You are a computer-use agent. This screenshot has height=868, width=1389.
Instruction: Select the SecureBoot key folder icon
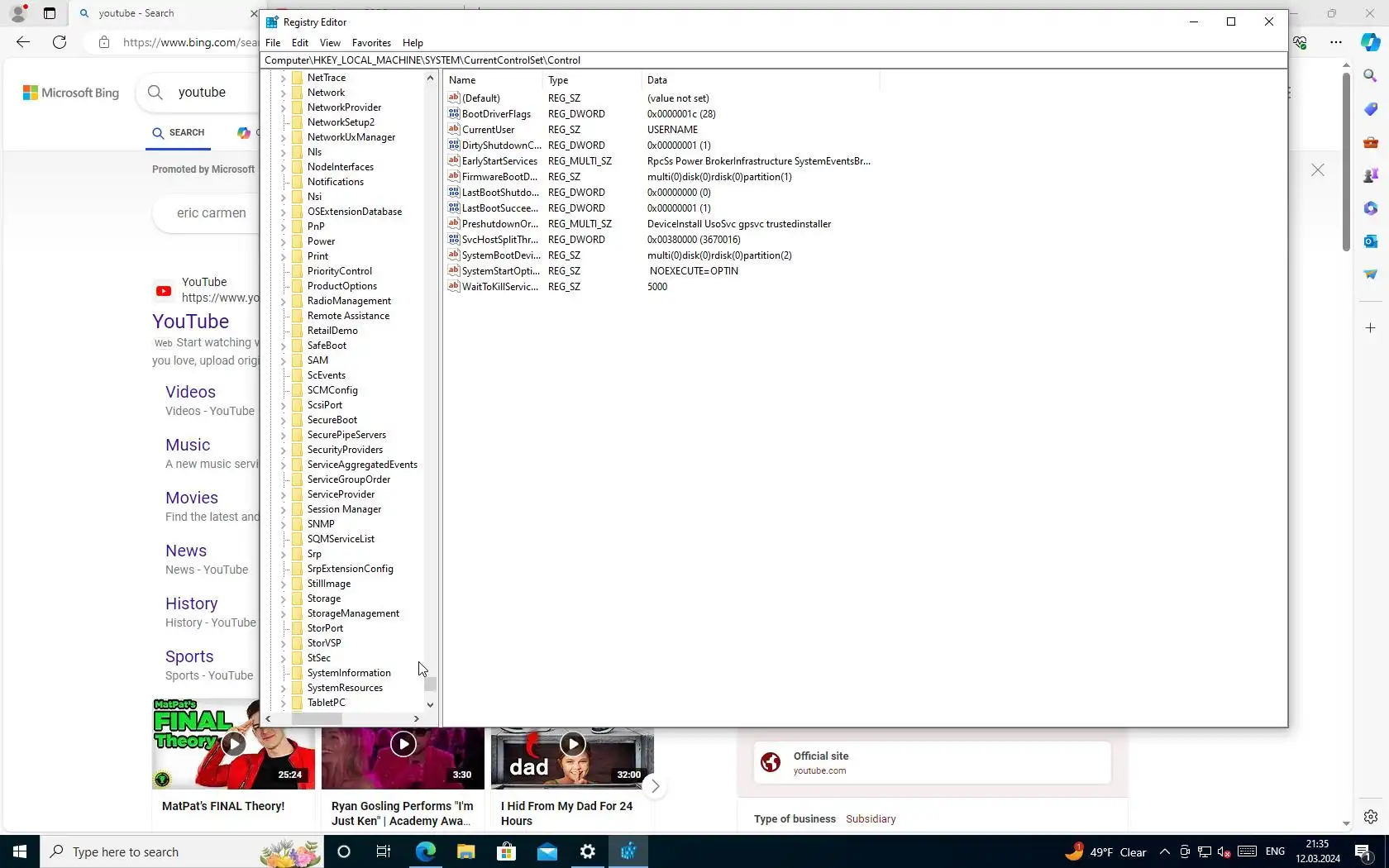click(298, 420)
